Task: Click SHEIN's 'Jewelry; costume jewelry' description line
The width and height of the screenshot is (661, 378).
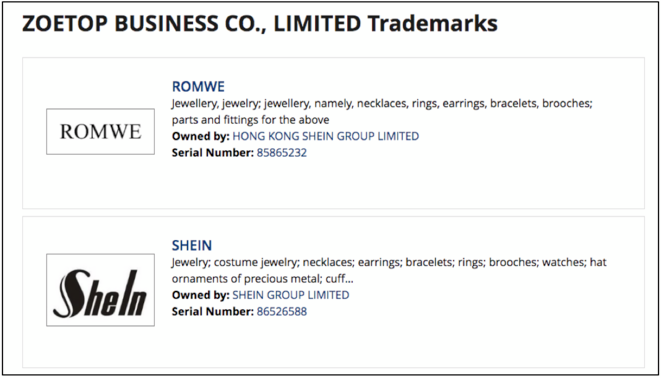Action: (389, 263)
